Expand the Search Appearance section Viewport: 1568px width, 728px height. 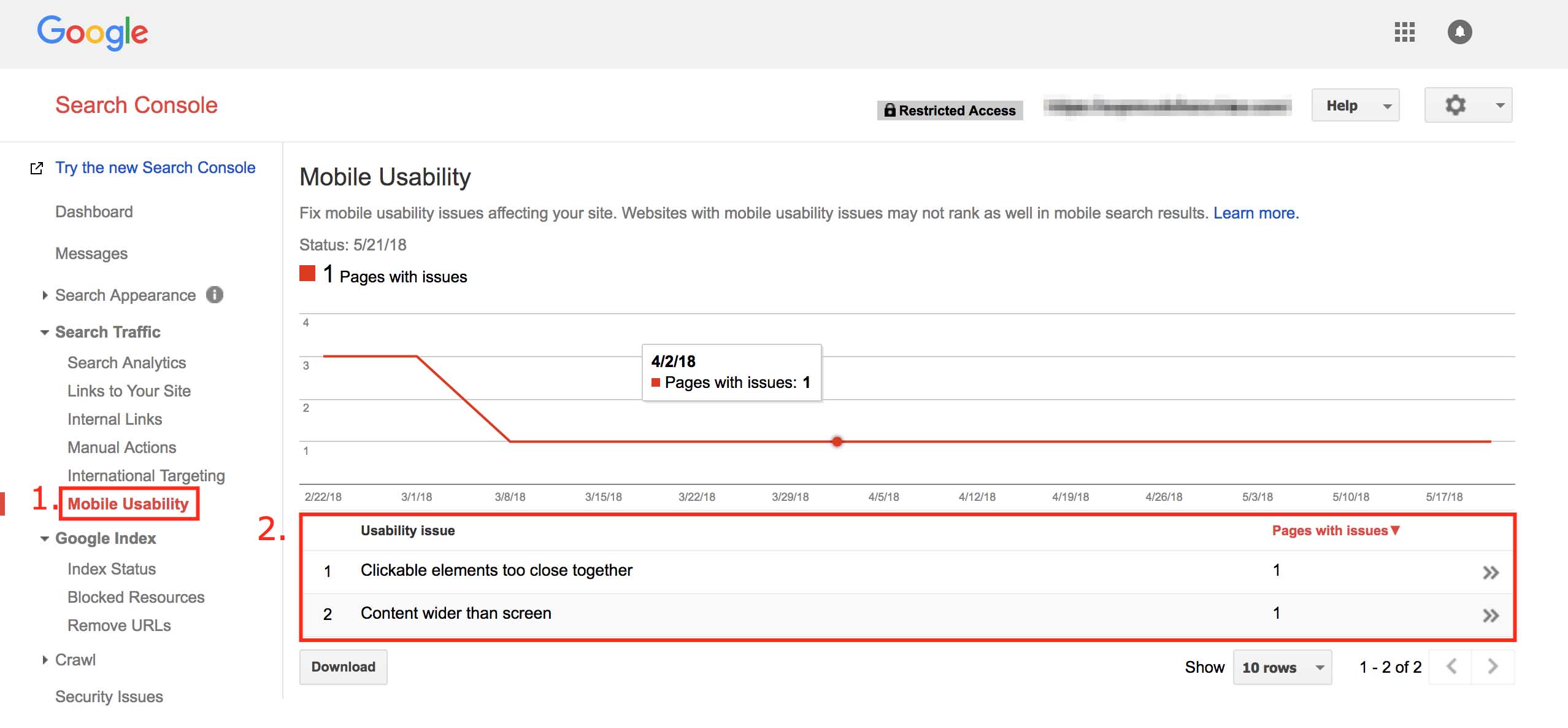click(x=45, y=295)
